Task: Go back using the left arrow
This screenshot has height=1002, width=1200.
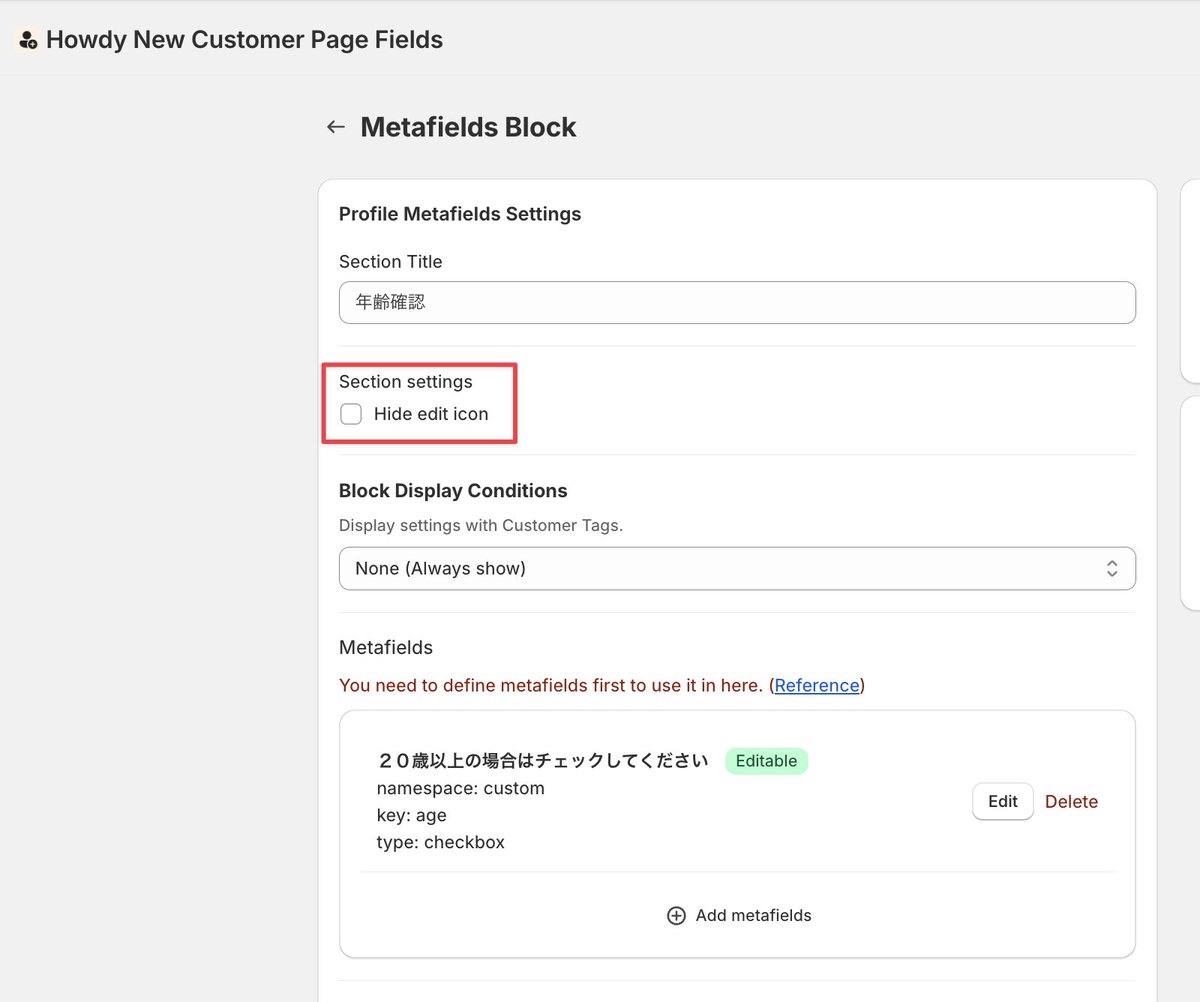Action: click(336, 127)
